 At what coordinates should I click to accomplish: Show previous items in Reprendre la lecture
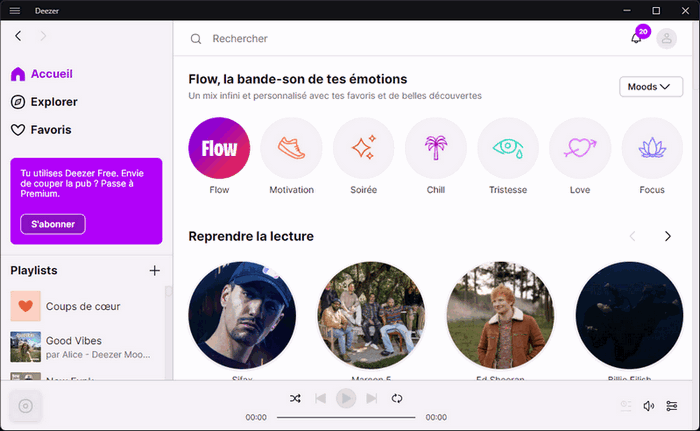click(x=632, y=236)
